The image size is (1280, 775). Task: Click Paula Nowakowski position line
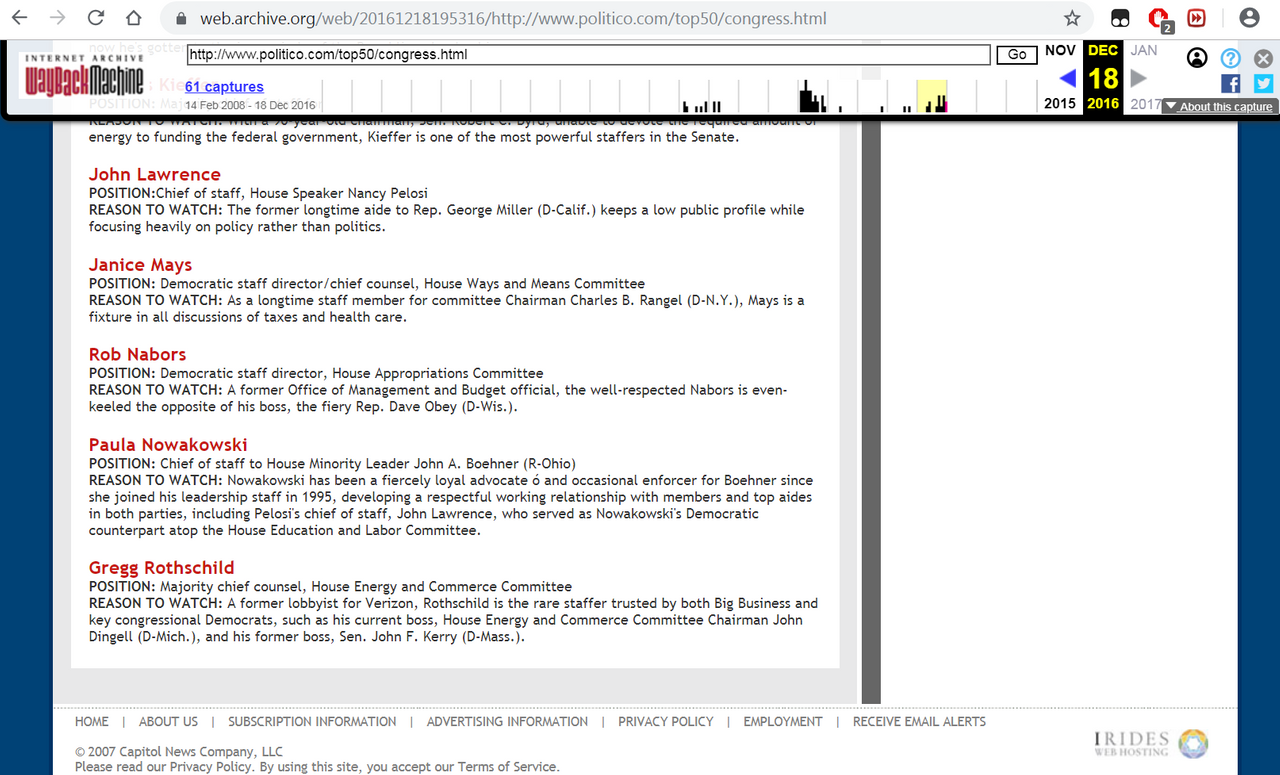[x=332, y=463]
